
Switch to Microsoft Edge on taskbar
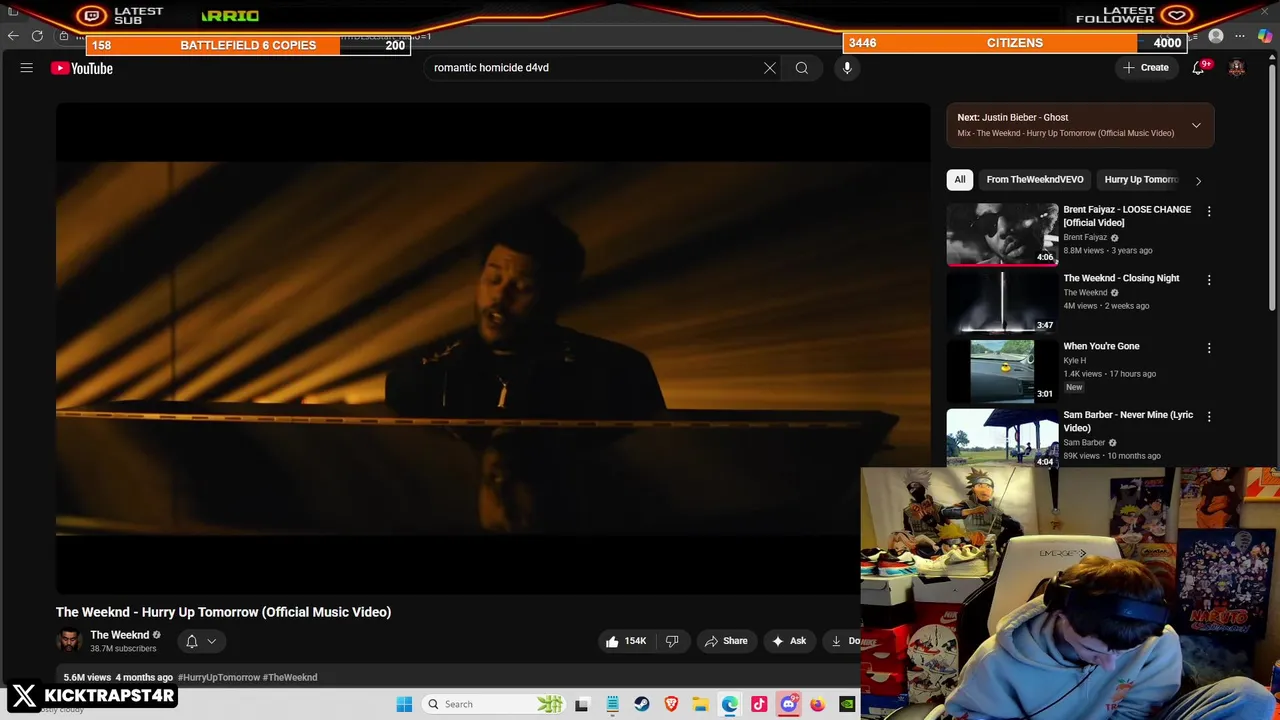(730, 704)
